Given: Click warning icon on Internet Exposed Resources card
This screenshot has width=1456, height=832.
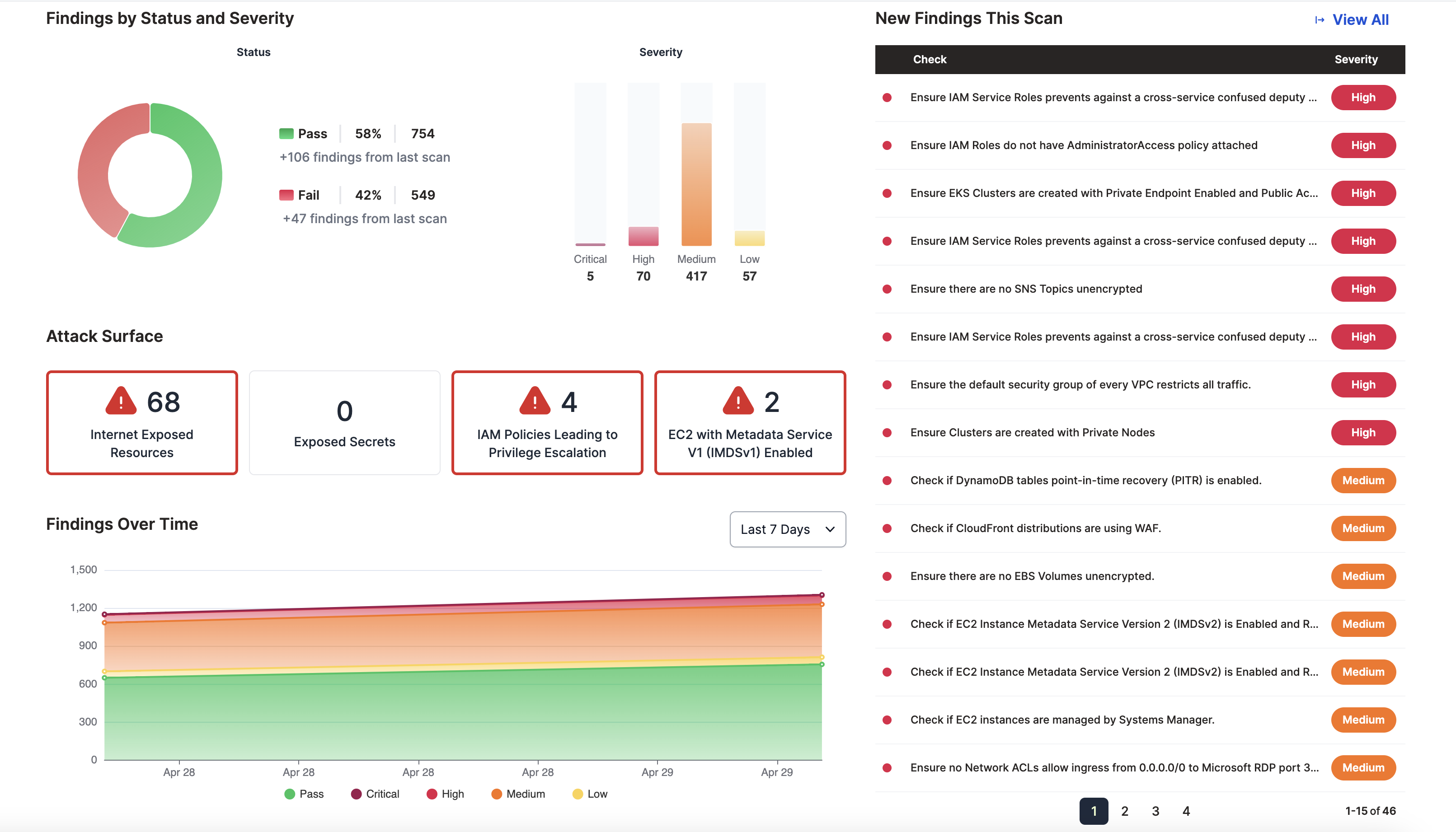Looking at the screenshot, I should tap(121, 401).
